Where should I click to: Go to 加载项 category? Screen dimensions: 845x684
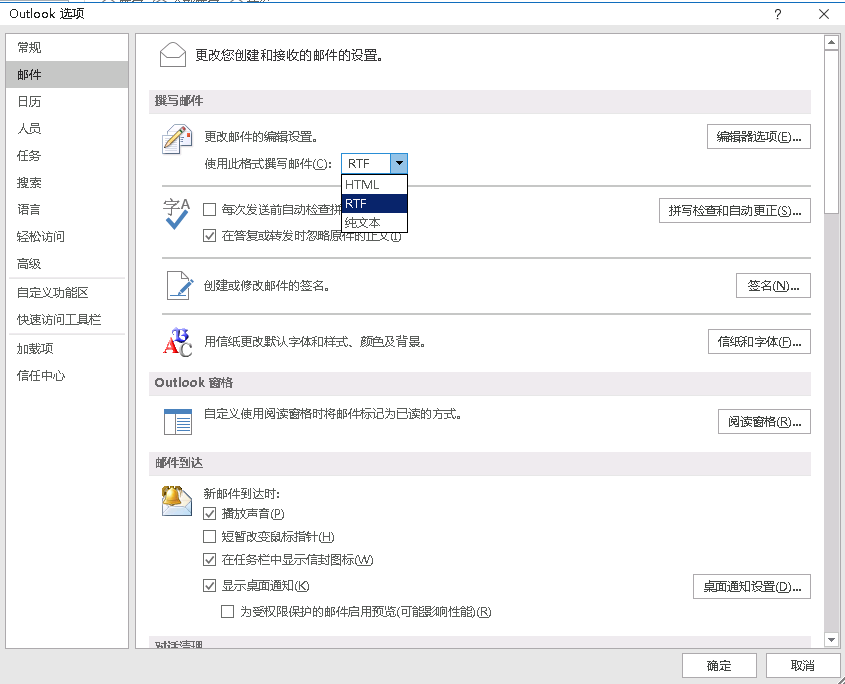[x=67, y=349]
